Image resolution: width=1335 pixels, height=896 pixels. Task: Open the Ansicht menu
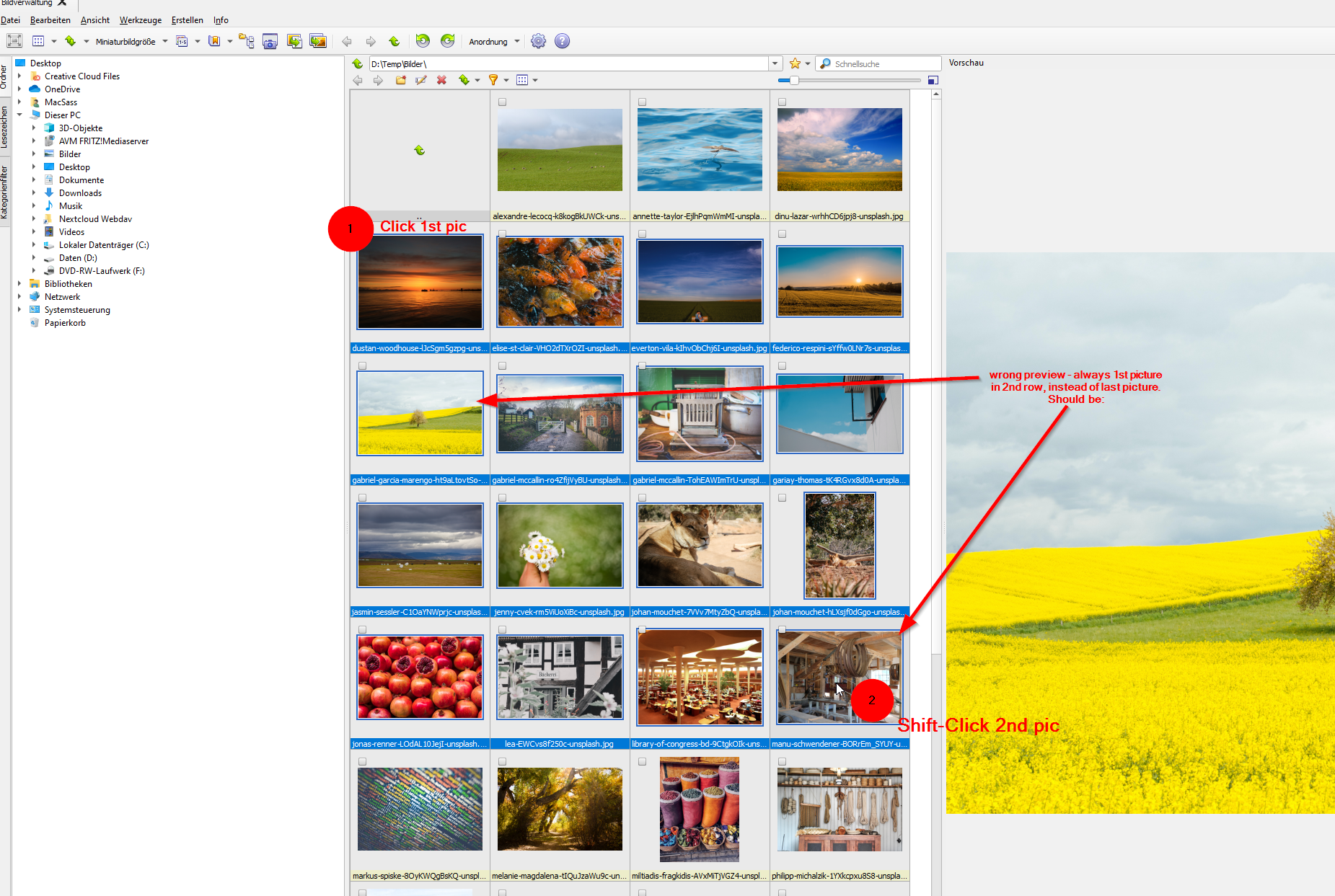95,20
